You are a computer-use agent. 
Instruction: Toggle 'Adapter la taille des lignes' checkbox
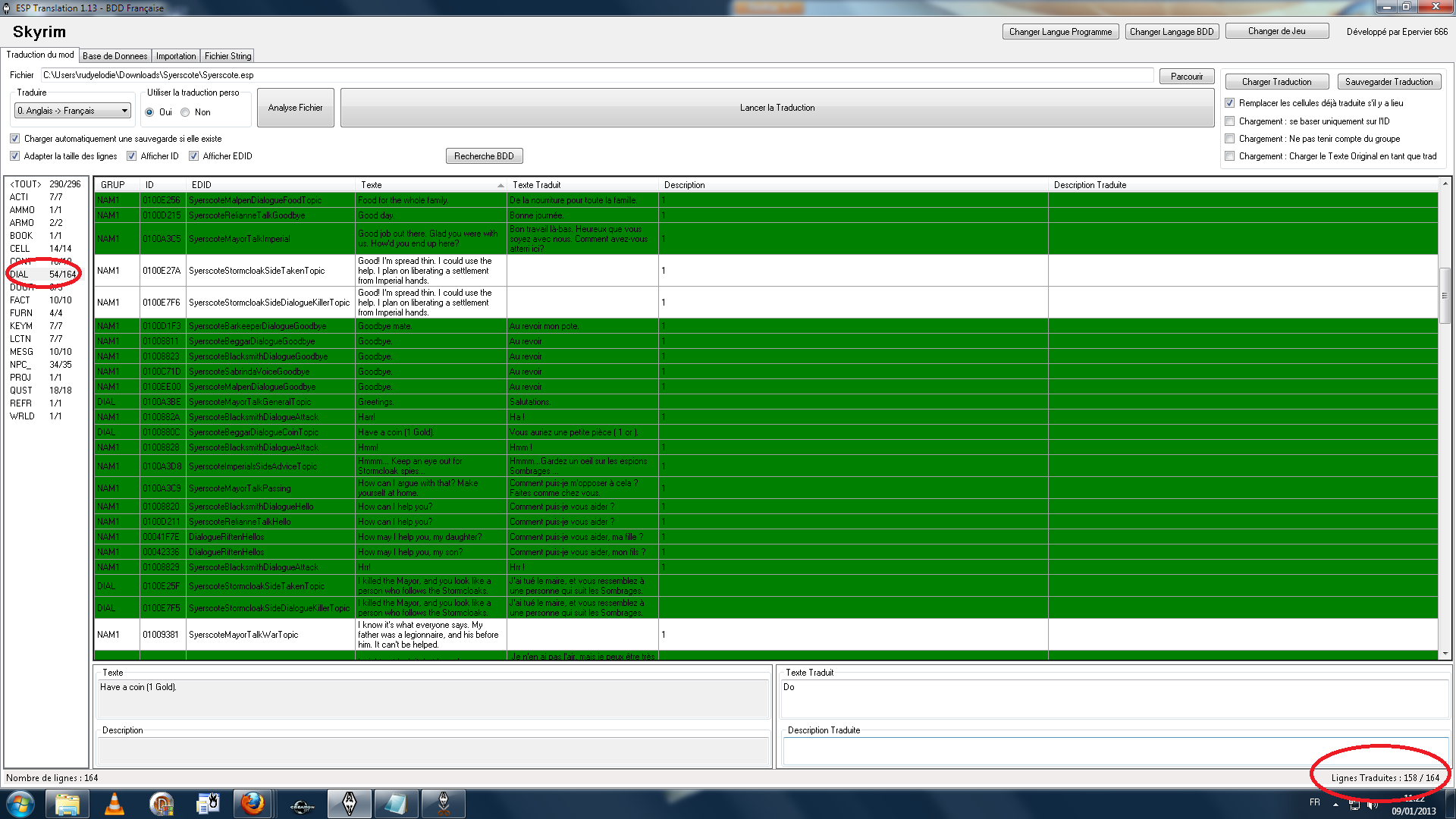[14, 156]
